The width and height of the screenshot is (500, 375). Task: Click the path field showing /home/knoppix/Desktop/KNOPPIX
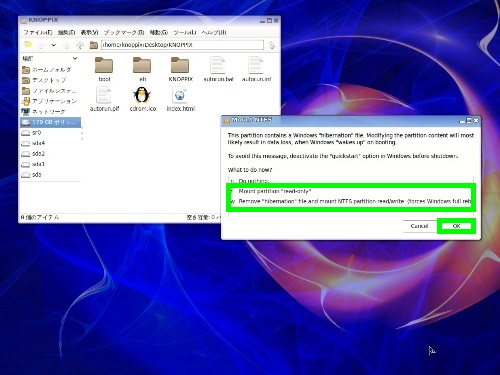[x=182, y=45]
